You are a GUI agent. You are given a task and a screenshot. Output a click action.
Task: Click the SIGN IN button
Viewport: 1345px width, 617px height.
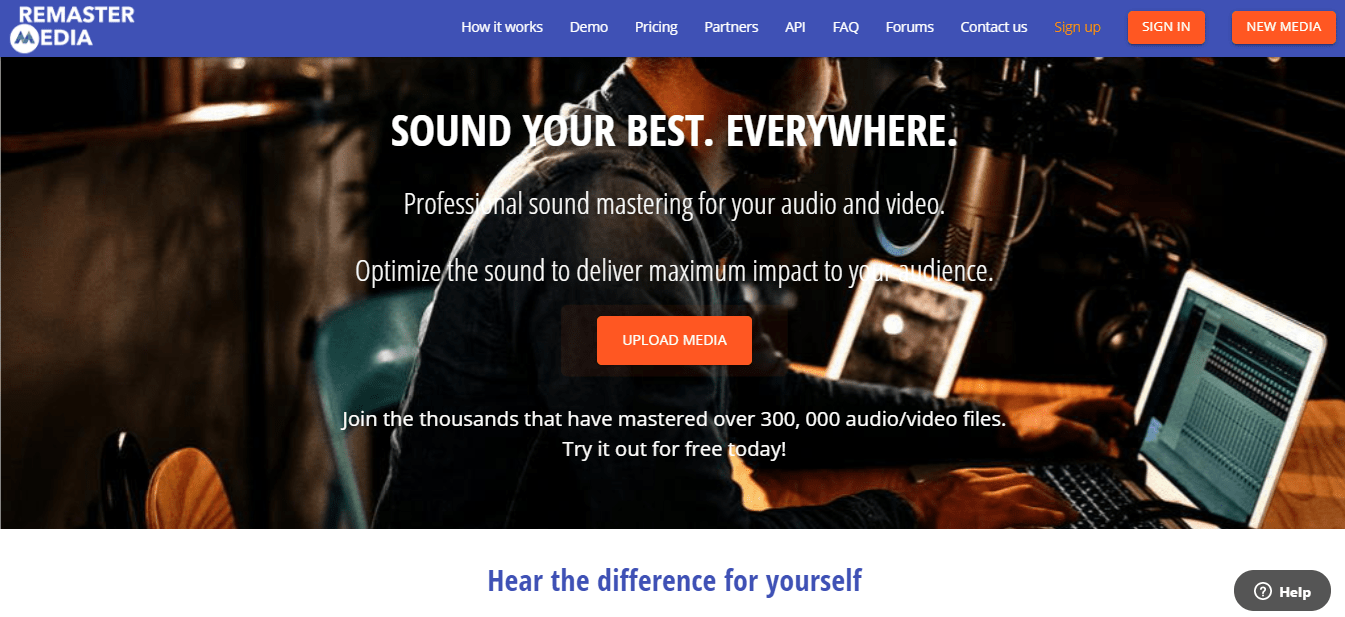click(x=1166, y=27)
